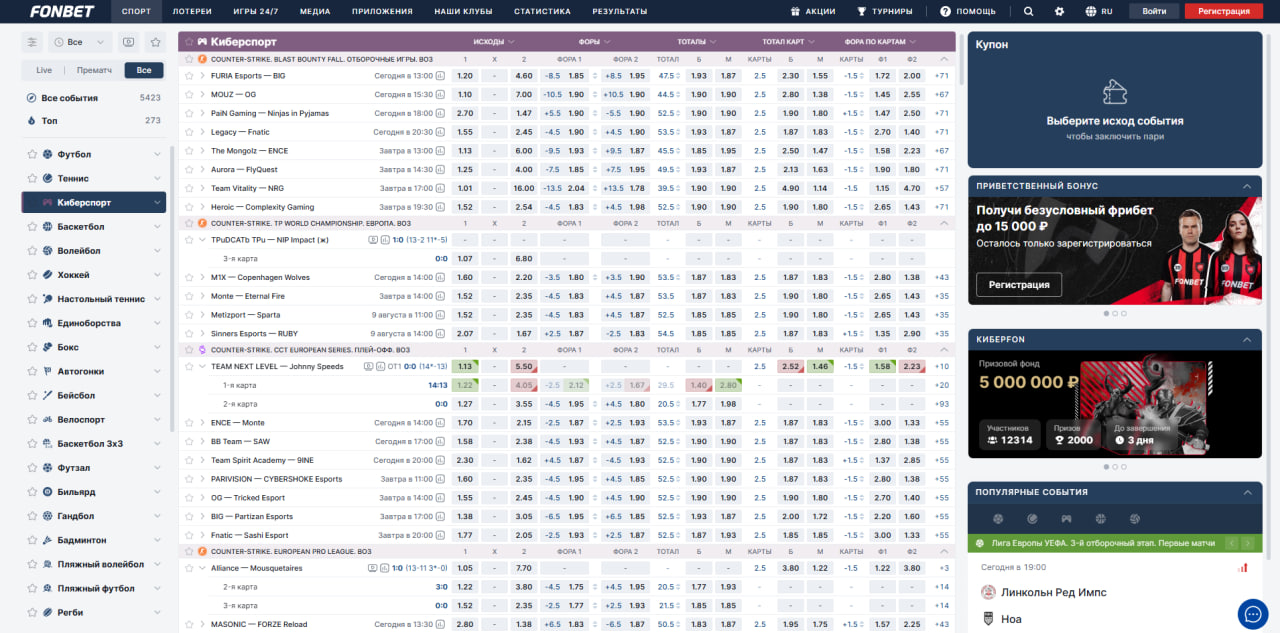
Task: Toggle favorite star for Футбол
Action: tap(32, 154)
